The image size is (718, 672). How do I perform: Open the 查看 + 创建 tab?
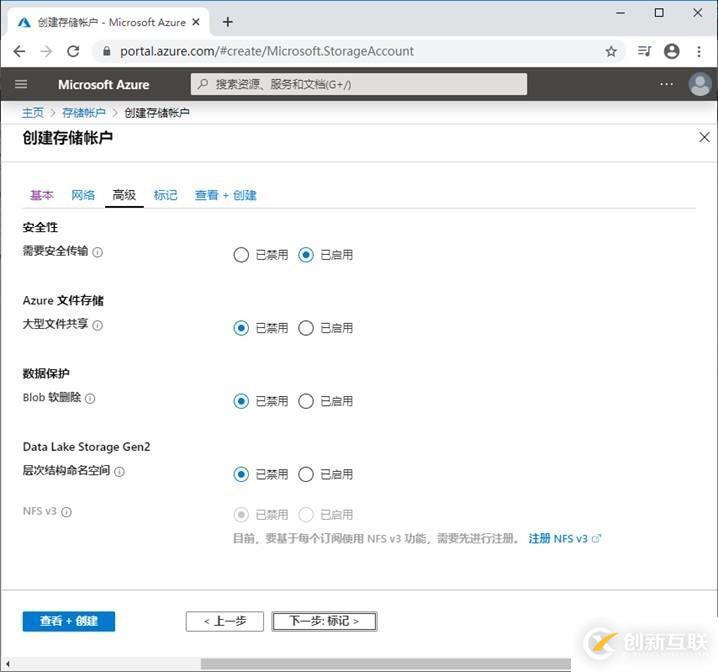[x=226, y=195]
